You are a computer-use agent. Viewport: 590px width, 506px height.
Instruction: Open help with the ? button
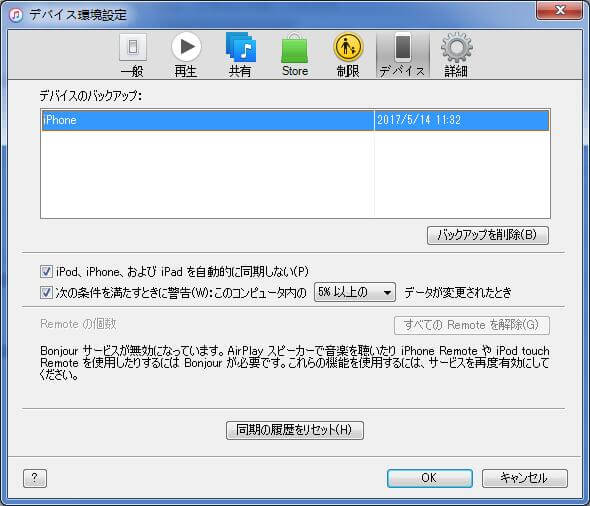click(x=35, y=478)
